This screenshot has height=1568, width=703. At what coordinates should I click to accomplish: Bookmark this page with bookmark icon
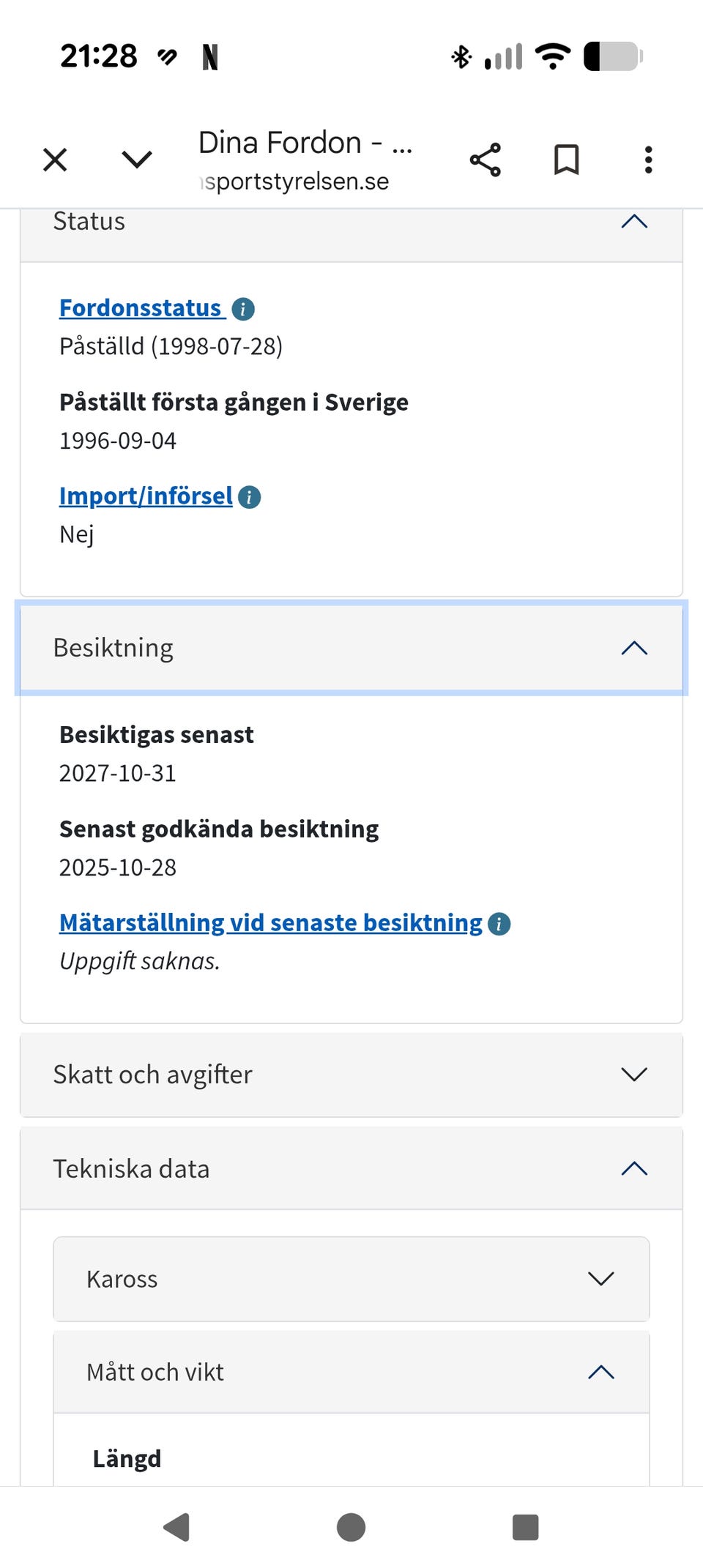point(566,160)
